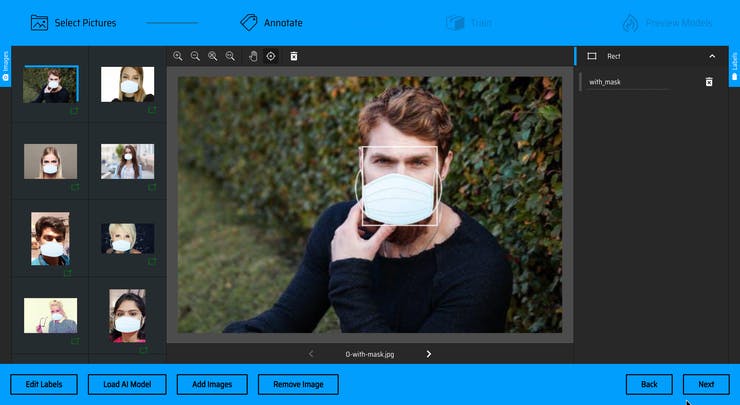This screenshot has height=405, width=740.
Task: Click the zoom out magnifier icon
Action: click(x=195, y=56)
